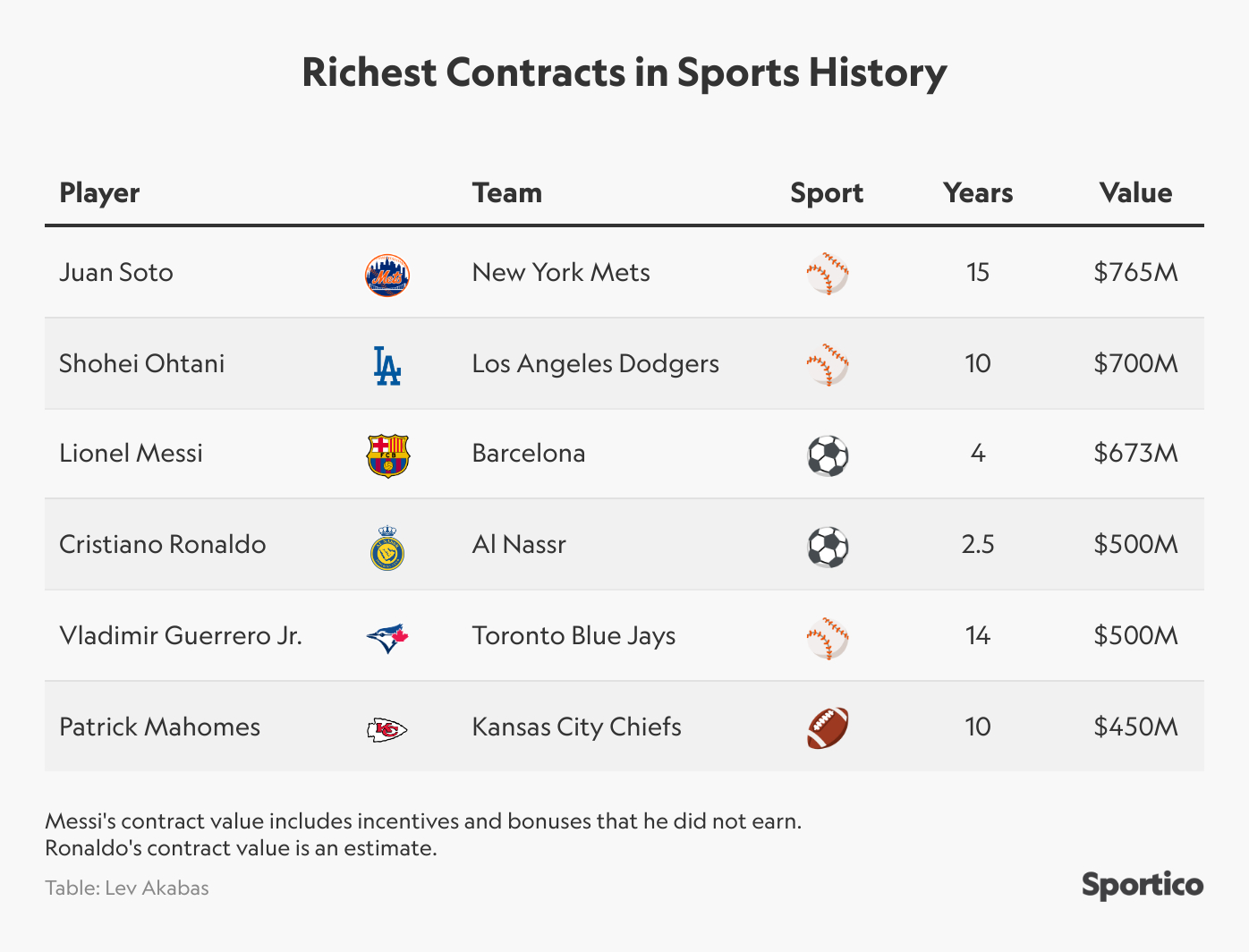1249x952 pixels.
Task: Click the soccer ball in Ronaldo's row
Action: click(828, 548)
